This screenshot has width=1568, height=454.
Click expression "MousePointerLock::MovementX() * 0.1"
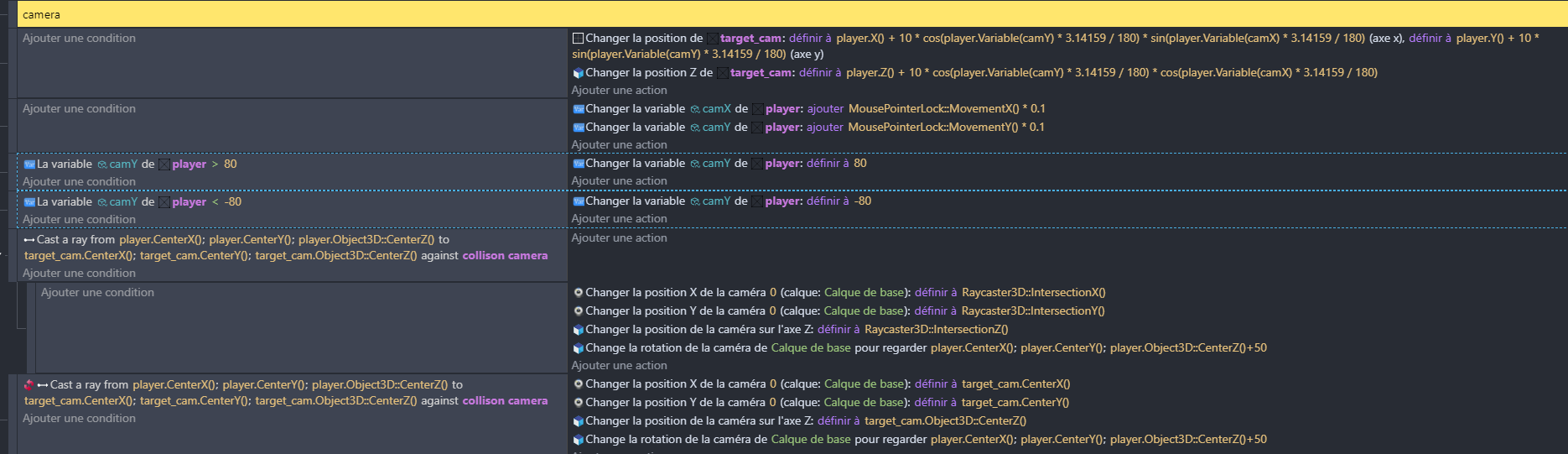coord(947,109)
